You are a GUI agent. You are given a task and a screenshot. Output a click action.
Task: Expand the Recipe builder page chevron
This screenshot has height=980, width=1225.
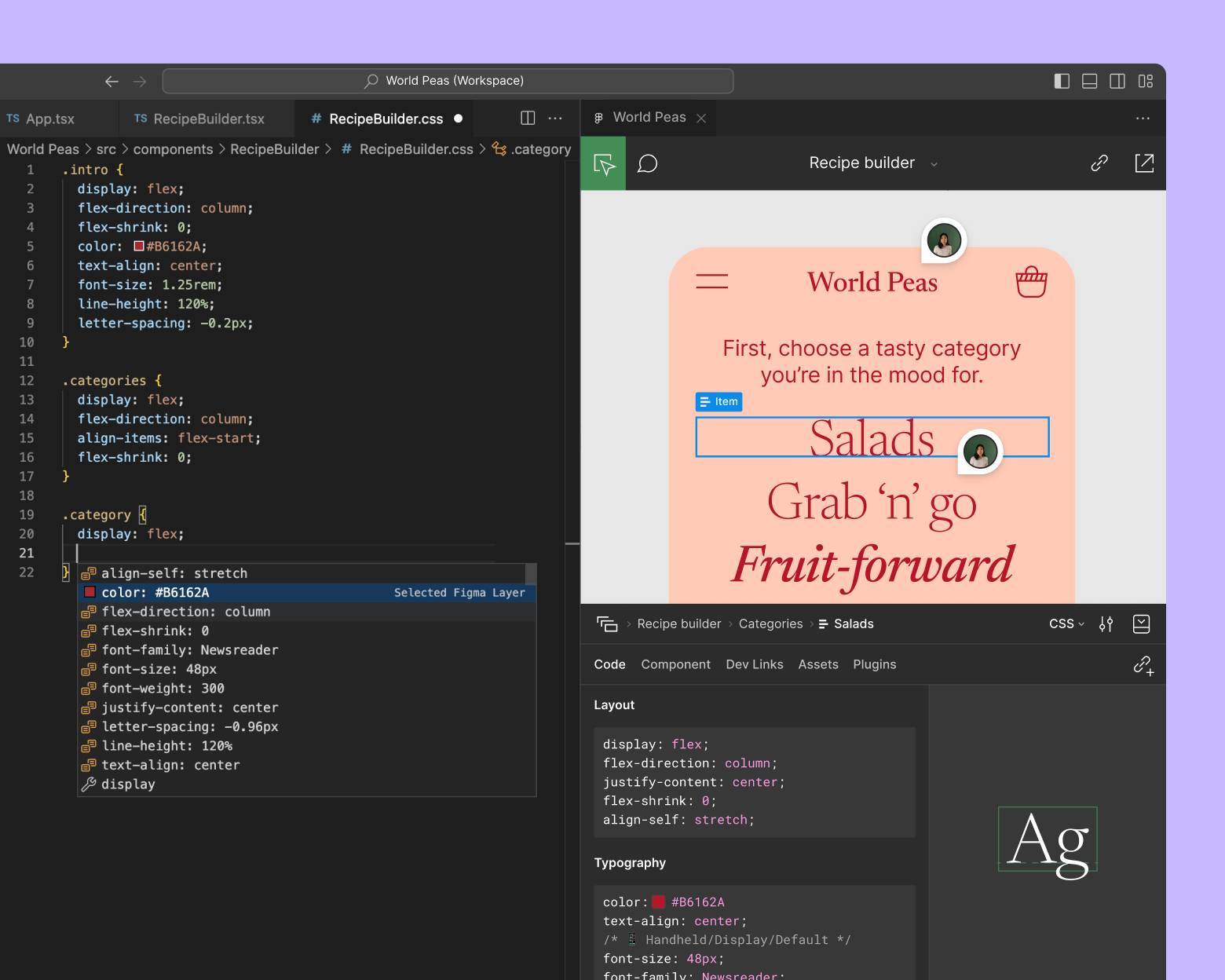click(933, 164)
